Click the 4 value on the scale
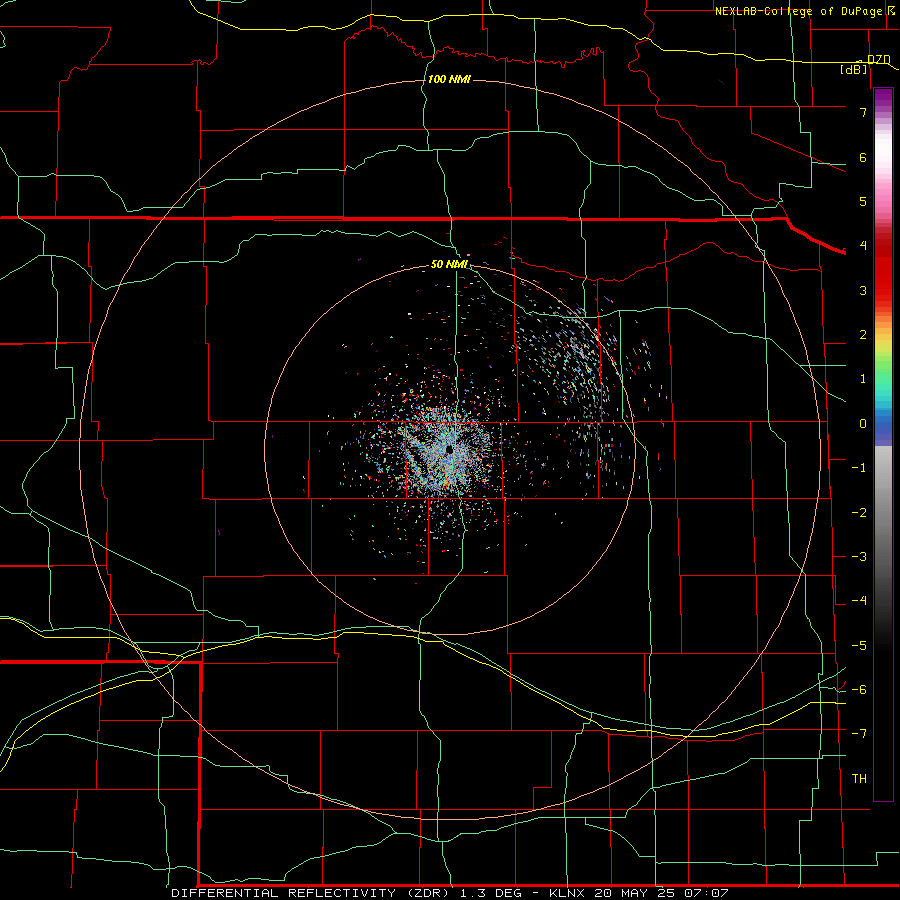 coord(863,246)
